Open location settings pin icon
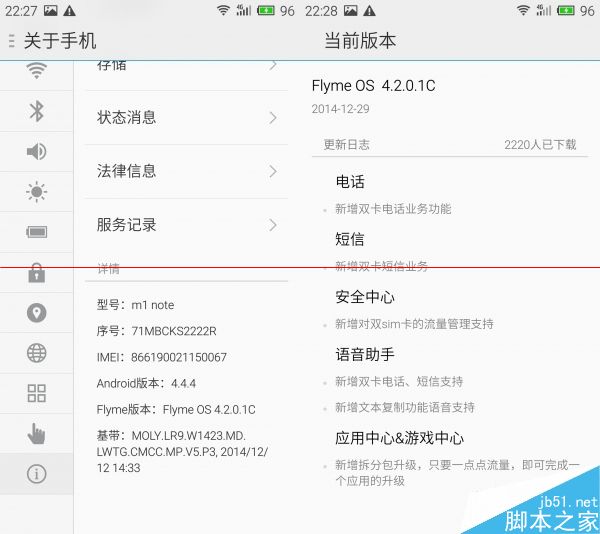The image size is (600, 534). click(36, 313)
